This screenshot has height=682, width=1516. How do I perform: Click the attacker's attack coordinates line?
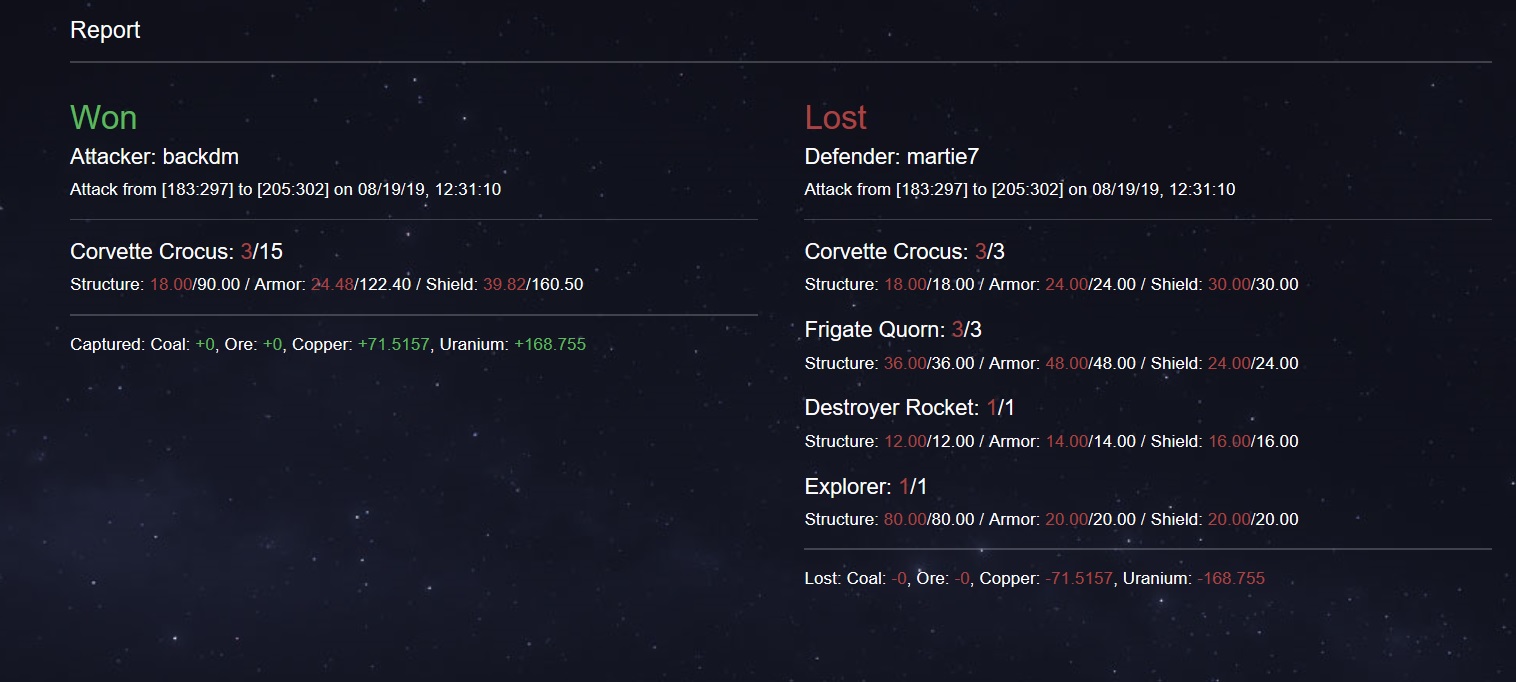click(286, 189)
